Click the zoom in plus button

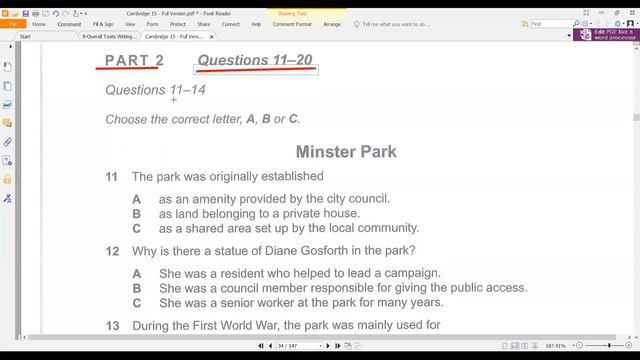pyautogui.click(x=629, y=346)
